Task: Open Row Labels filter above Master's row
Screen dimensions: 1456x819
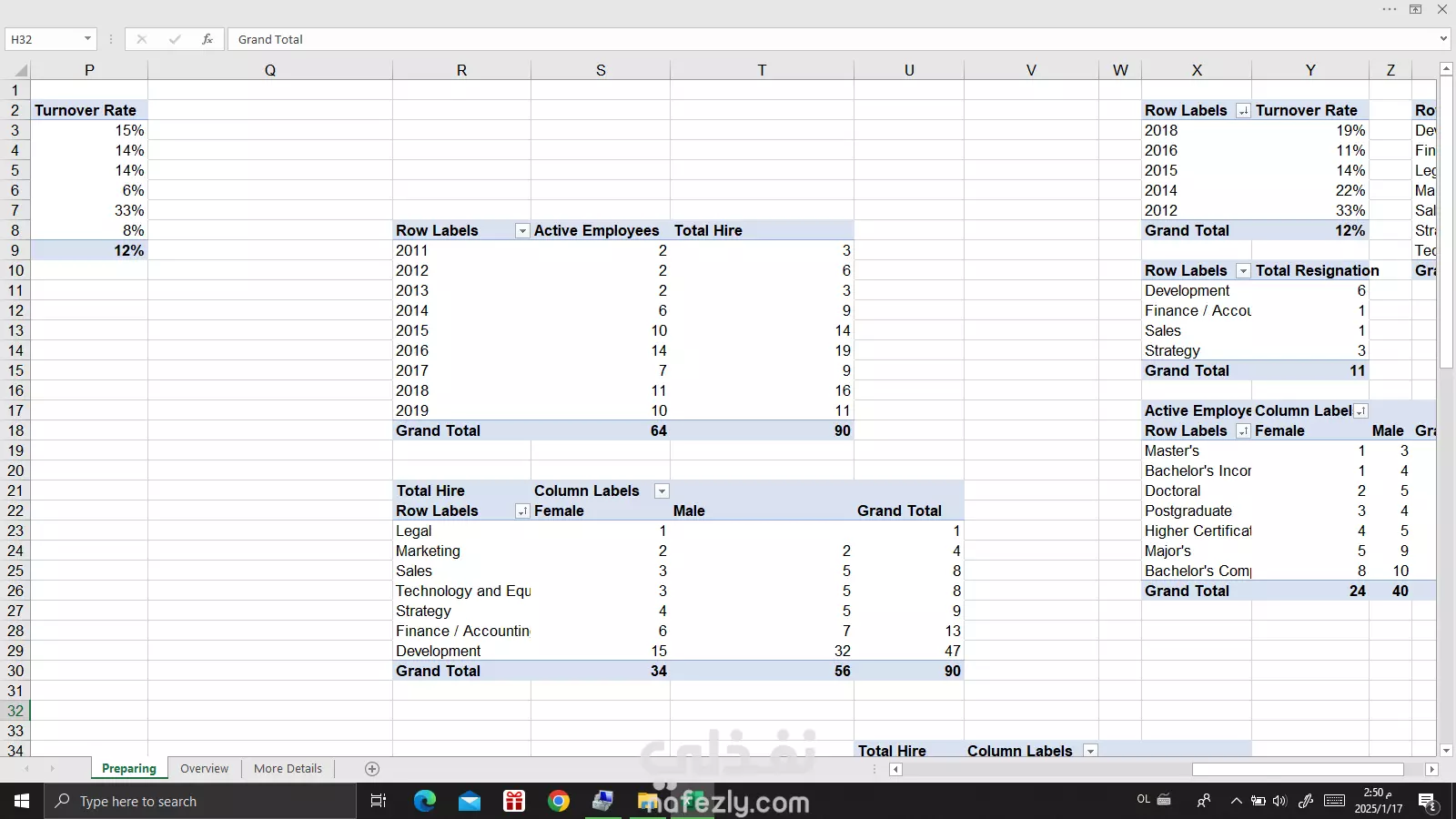Action: pyautogui.click(x=1243, y=431)
